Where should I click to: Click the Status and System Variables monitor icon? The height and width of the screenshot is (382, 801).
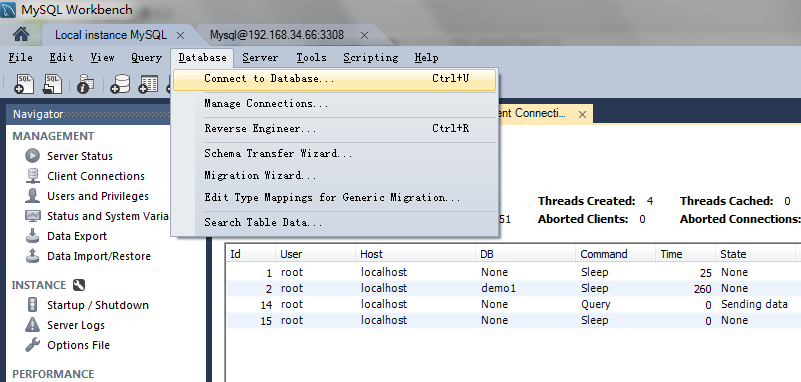coord(32,216)
